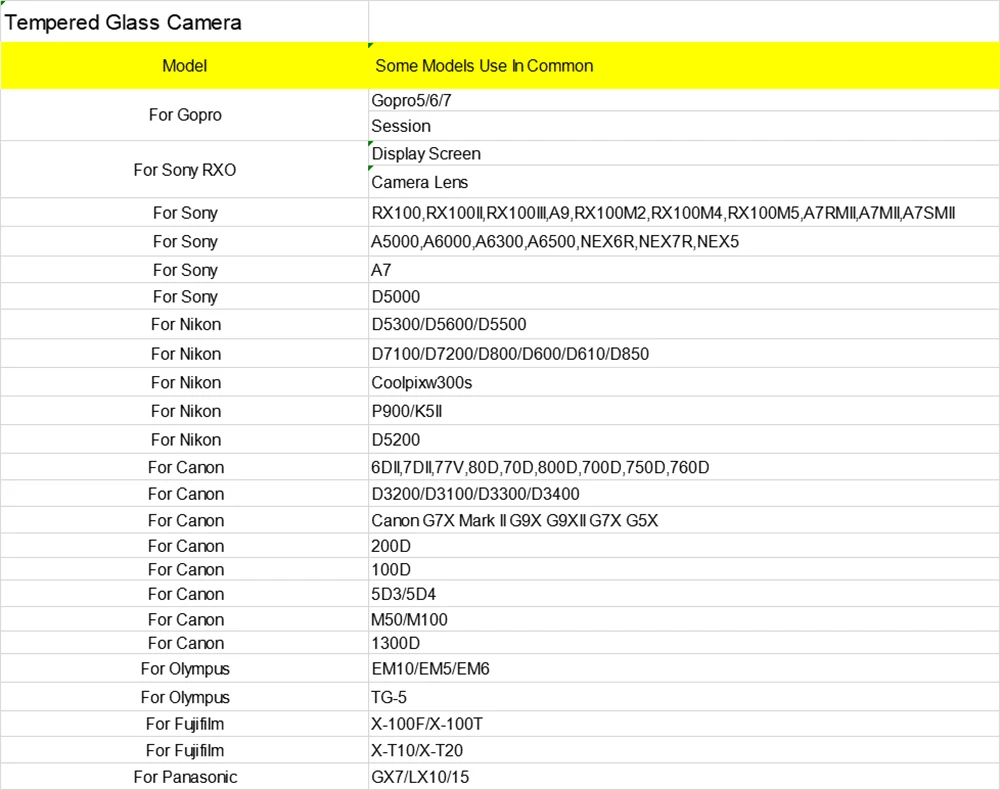Viewport: 1000px width, 790px height.
Task: Select the 'Coolpixw300s' cell
Action: 422,383
